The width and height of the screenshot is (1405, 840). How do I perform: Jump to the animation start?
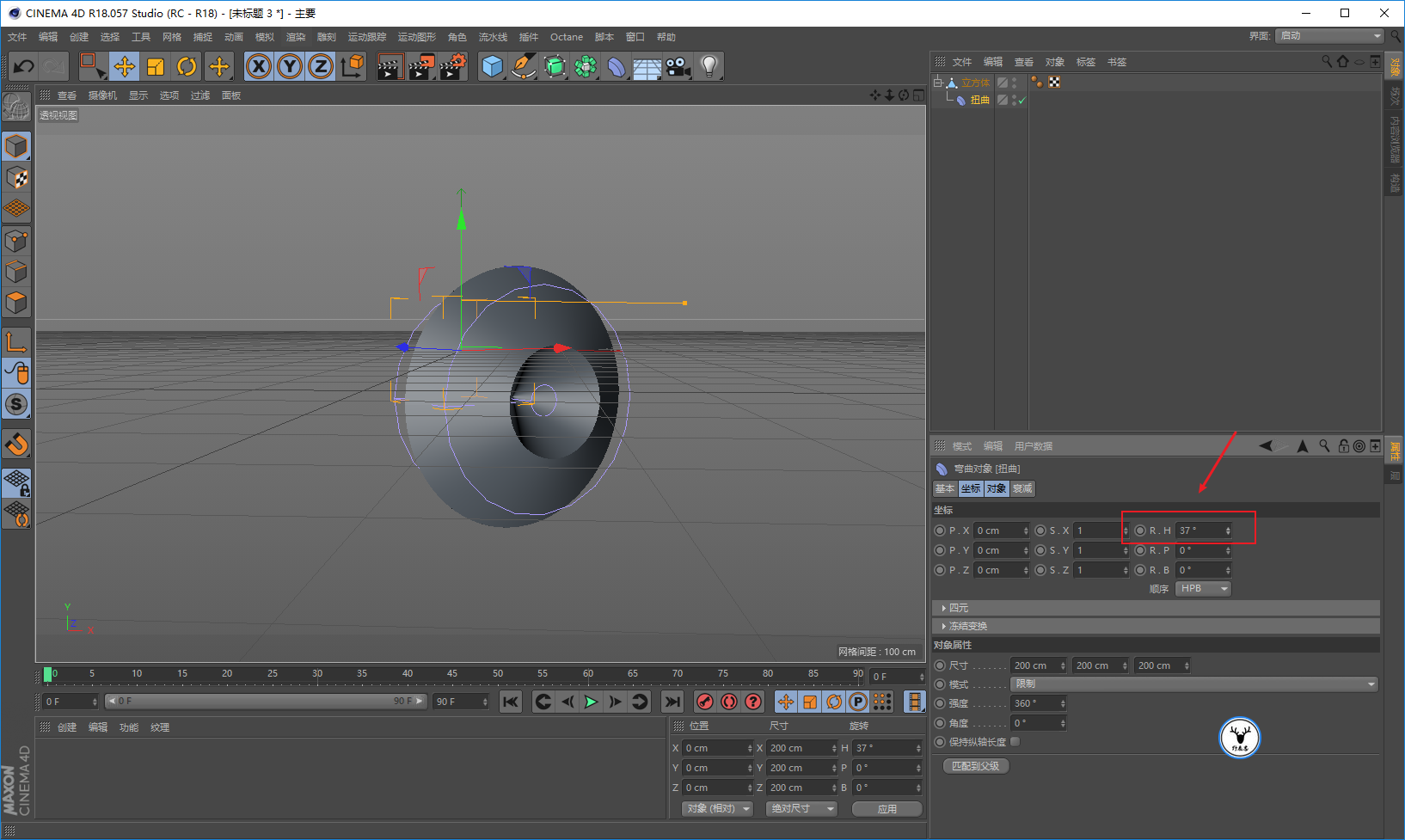(x=511, y=702)
